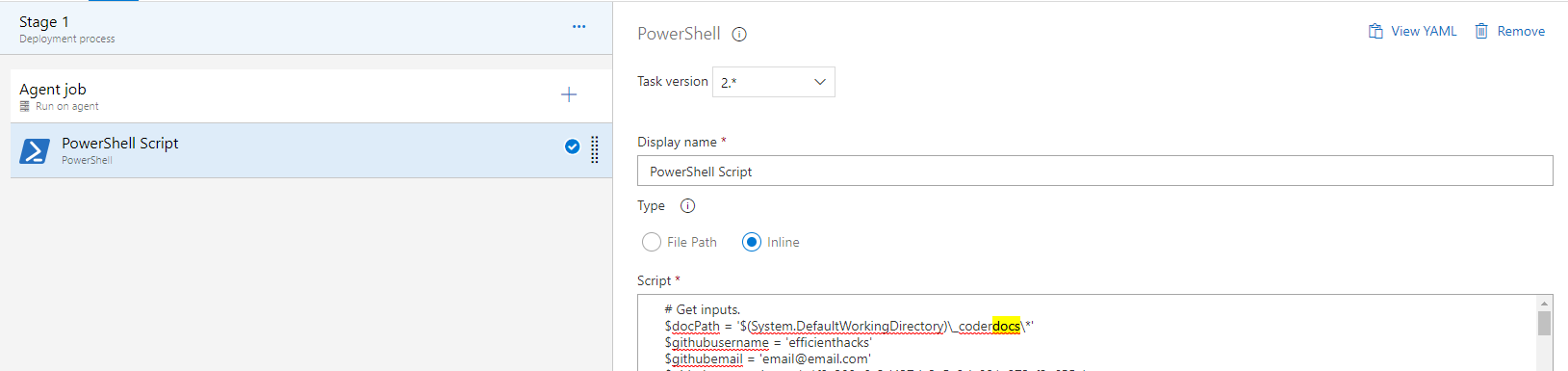The image size is (1568, 371).
Task: Add a task to Agent job
Action: coord(569,94)
